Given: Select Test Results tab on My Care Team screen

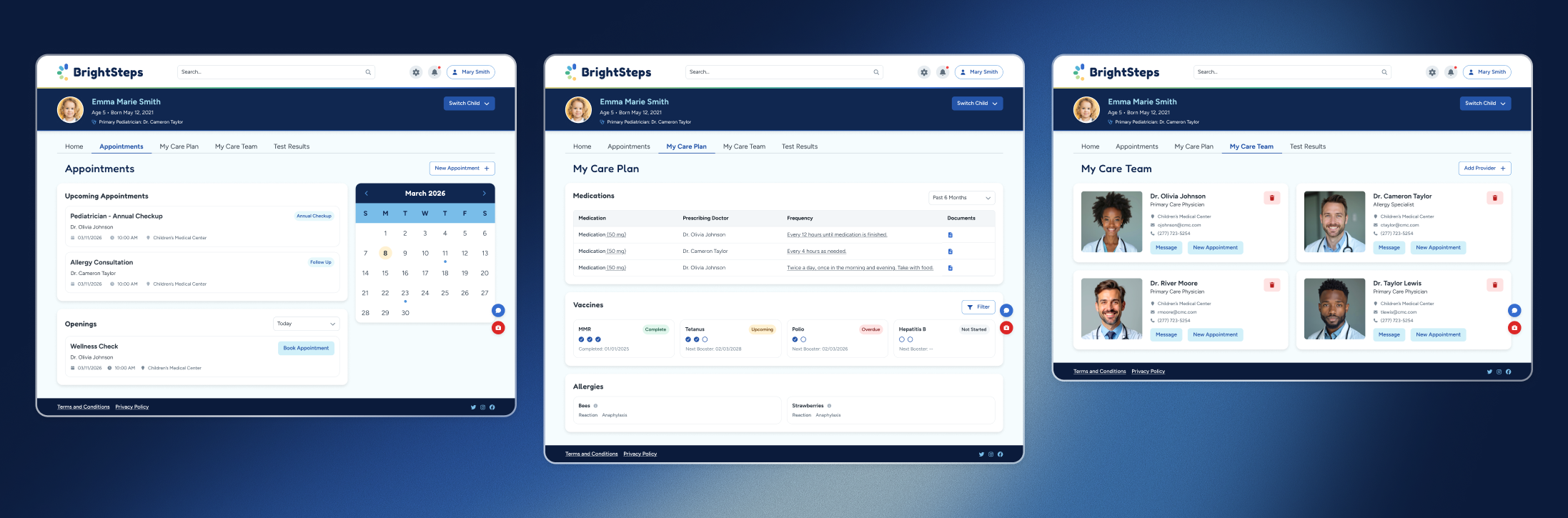Looking at the screenshot, I should [1308, 146].
